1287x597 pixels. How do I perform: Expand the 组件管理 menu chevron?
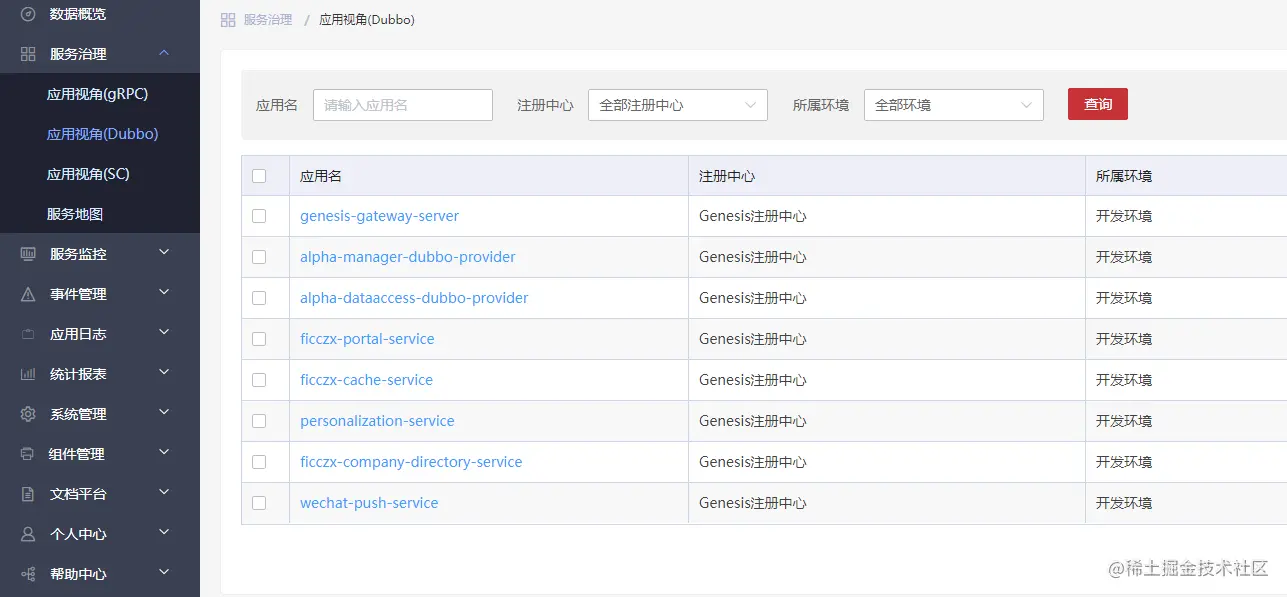164,453
